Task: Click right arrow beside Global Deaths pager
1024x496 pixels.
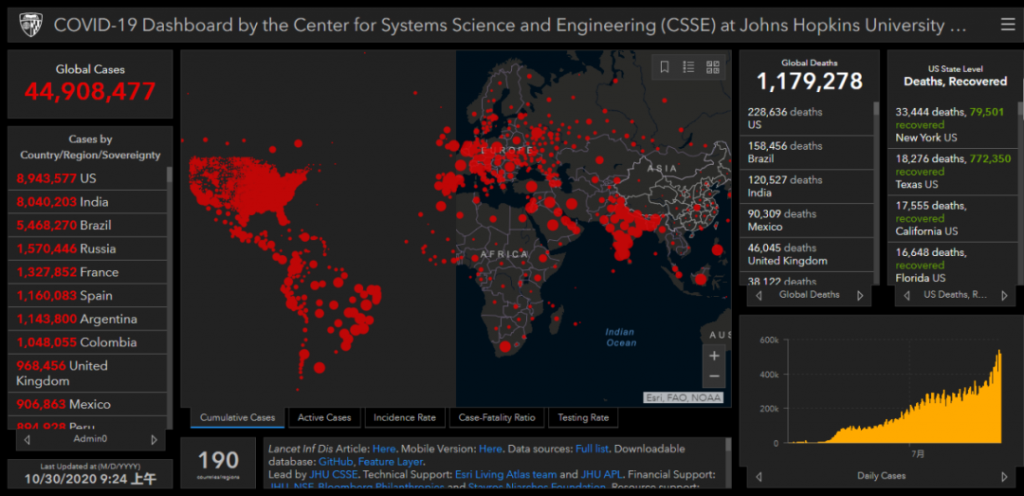Action: (x=860, y=295)
